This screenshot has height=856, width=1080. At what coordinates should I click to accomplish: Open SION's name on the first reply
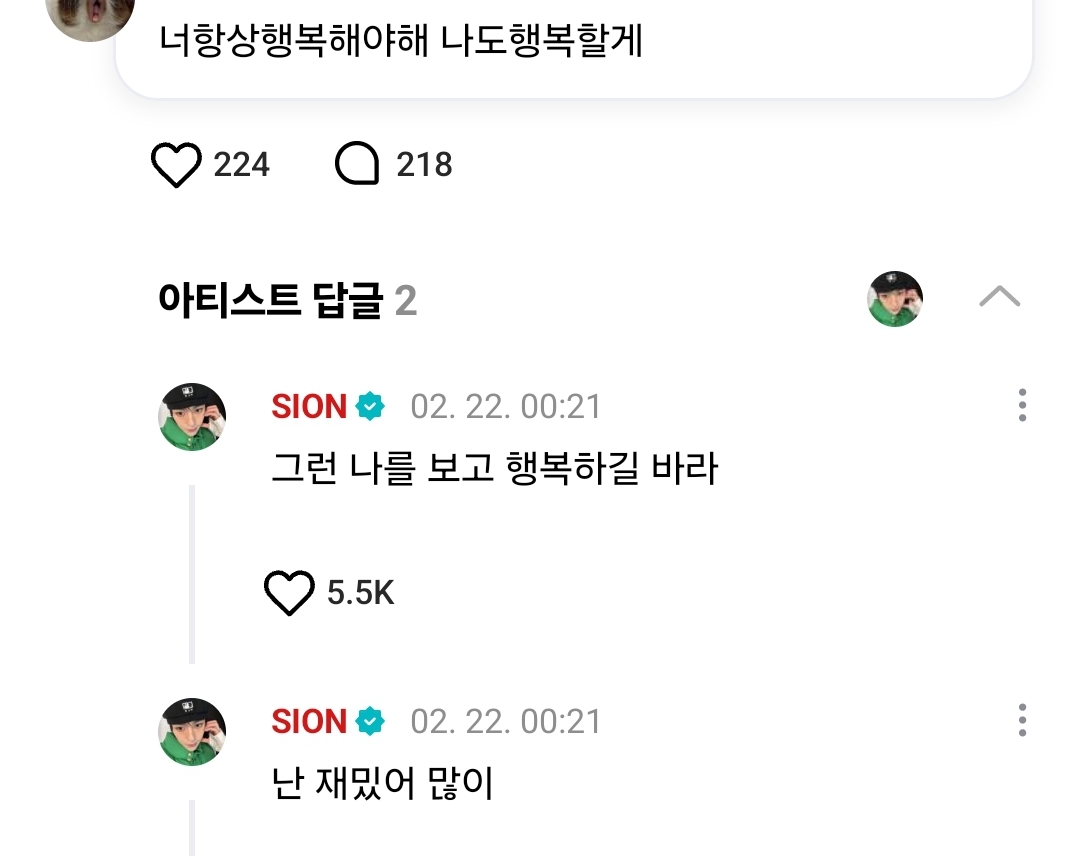309,407
